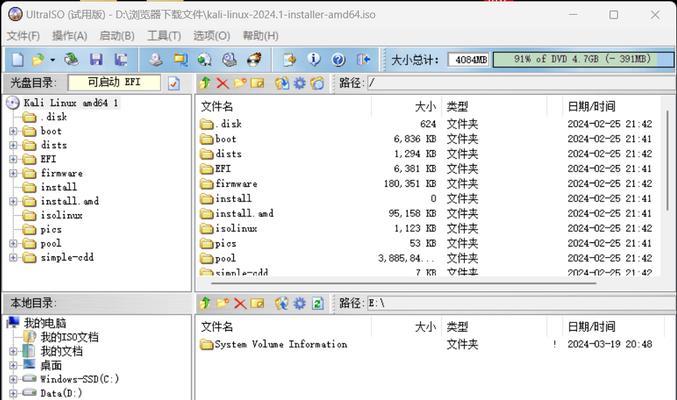
Task: Click the extract icon in the image pane toolbar
Action: click(282, 83)
